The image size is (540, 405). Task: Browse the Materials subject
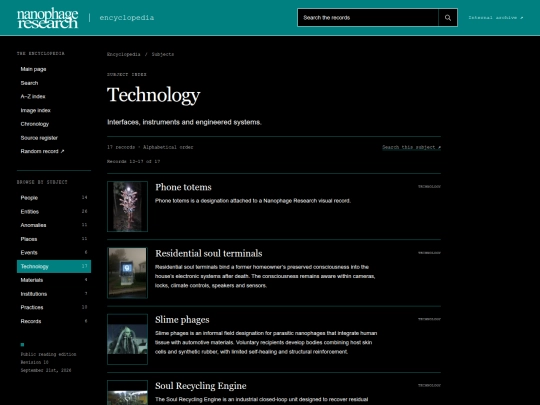(x=54, y=280)
